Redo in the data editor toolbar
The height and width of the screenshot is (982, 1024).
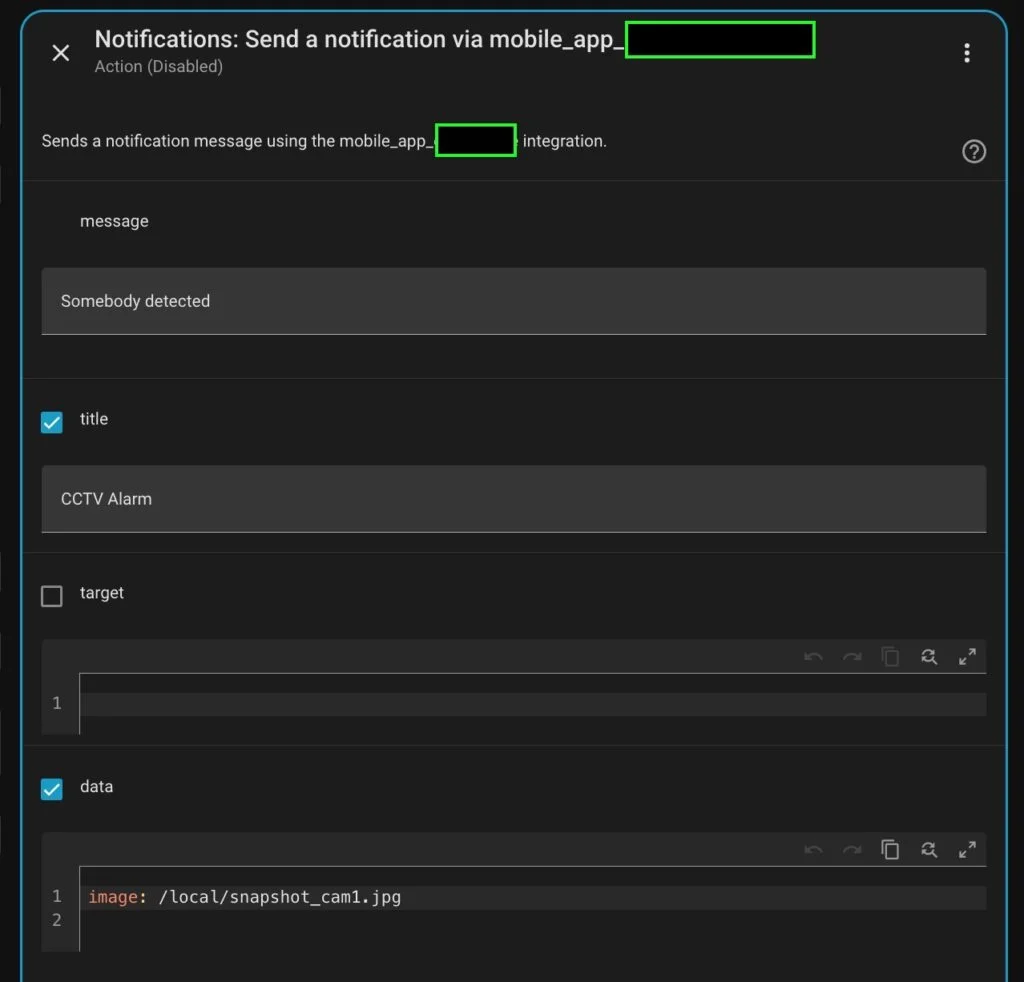[852, 850]
